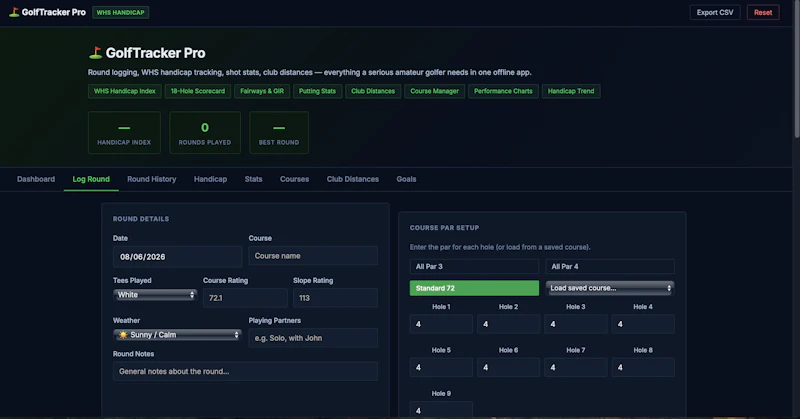Open the Goals tab
The height and width of the screenshot is (419, 800).
pyautogui.click(x=406, y=179)
